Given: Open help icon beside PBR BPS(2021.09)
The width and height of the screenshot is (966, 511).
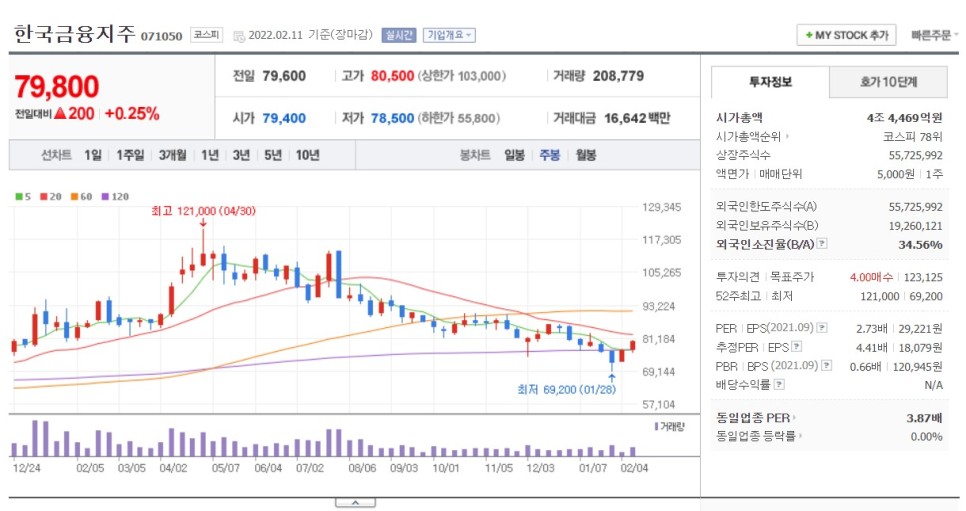Looking at the screenshot, I should [827, 366].
